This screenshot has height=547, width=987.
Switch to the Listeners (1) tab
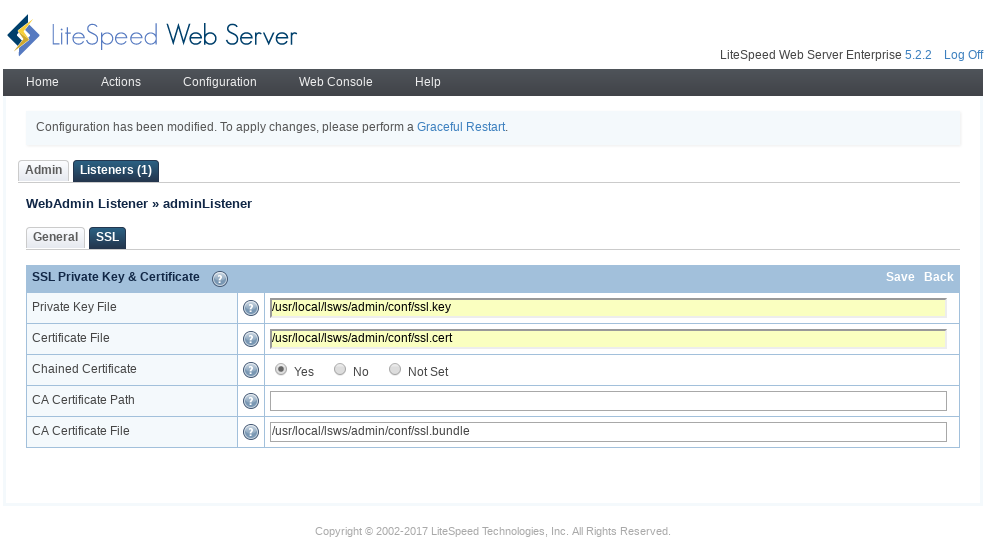click(116, 171)
